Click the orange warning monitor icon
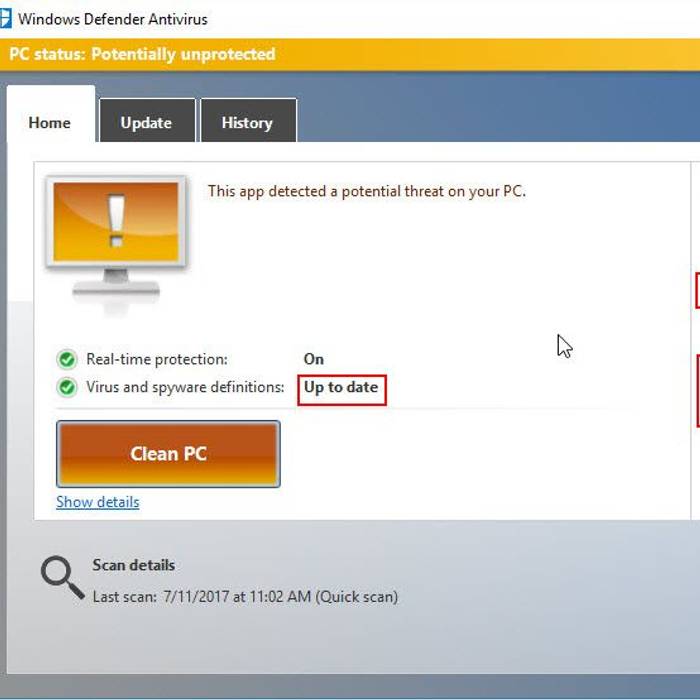This screenshot has width=700, height=700. 116,245
